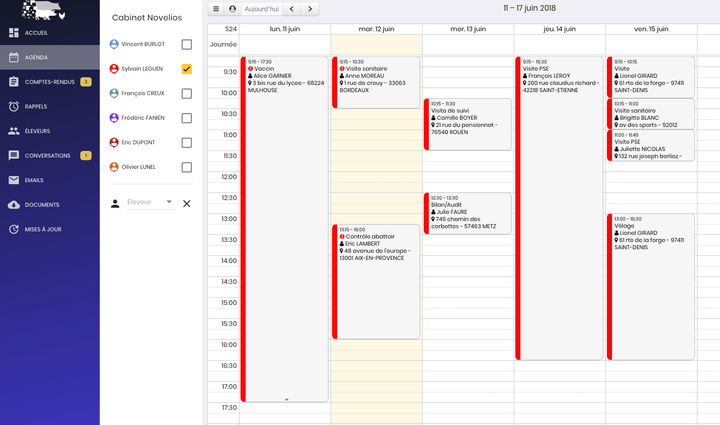Click the Éleveur person icon beside filter
Image resolution: width=720 pixels, height=425 pixels.
coord(115,203)
